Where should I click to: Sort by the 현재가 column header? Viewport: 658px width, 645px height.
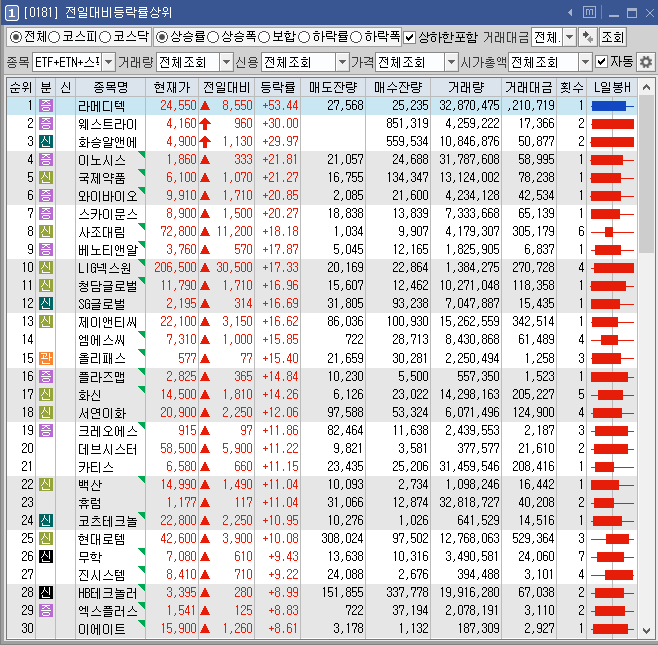(x=172, y=87)
